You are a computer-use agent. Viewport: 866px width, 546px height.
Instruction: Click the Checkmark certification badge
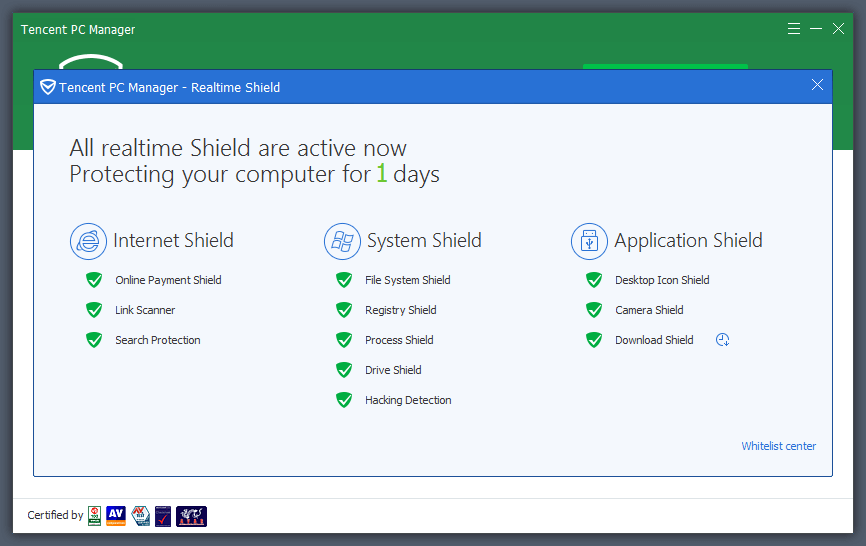tap(163, 516)
